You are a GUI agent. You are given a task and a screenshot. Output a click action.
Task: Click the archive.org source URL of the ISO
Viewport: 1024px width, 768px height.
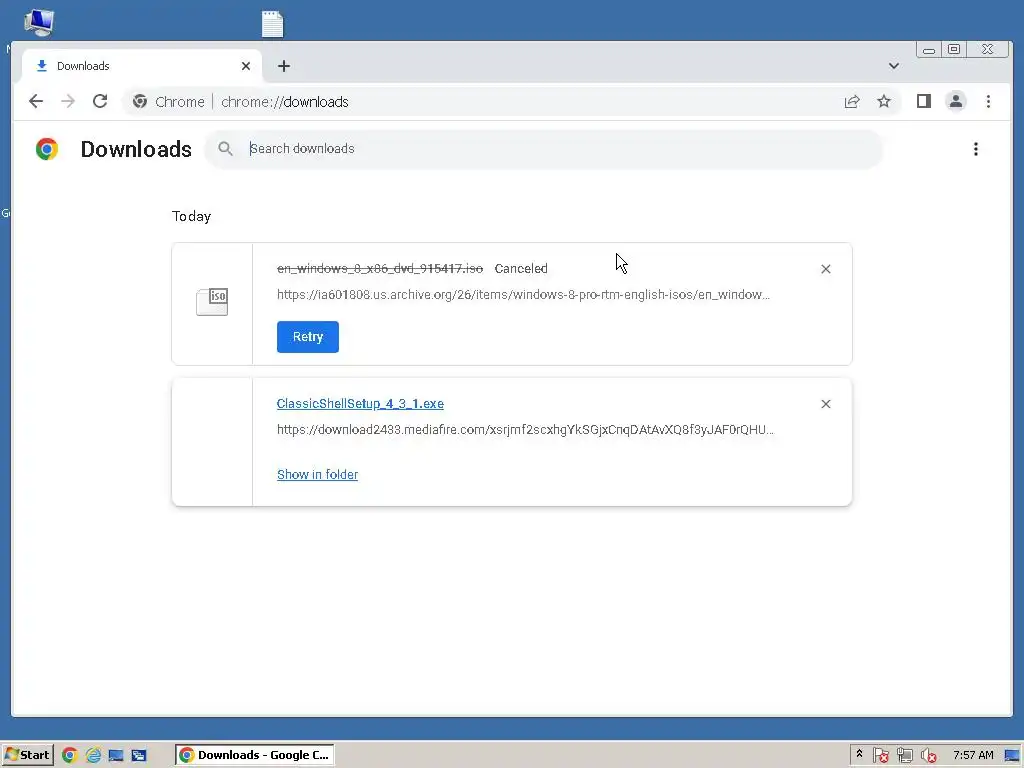pyautogui.click(x=523, y=295)
